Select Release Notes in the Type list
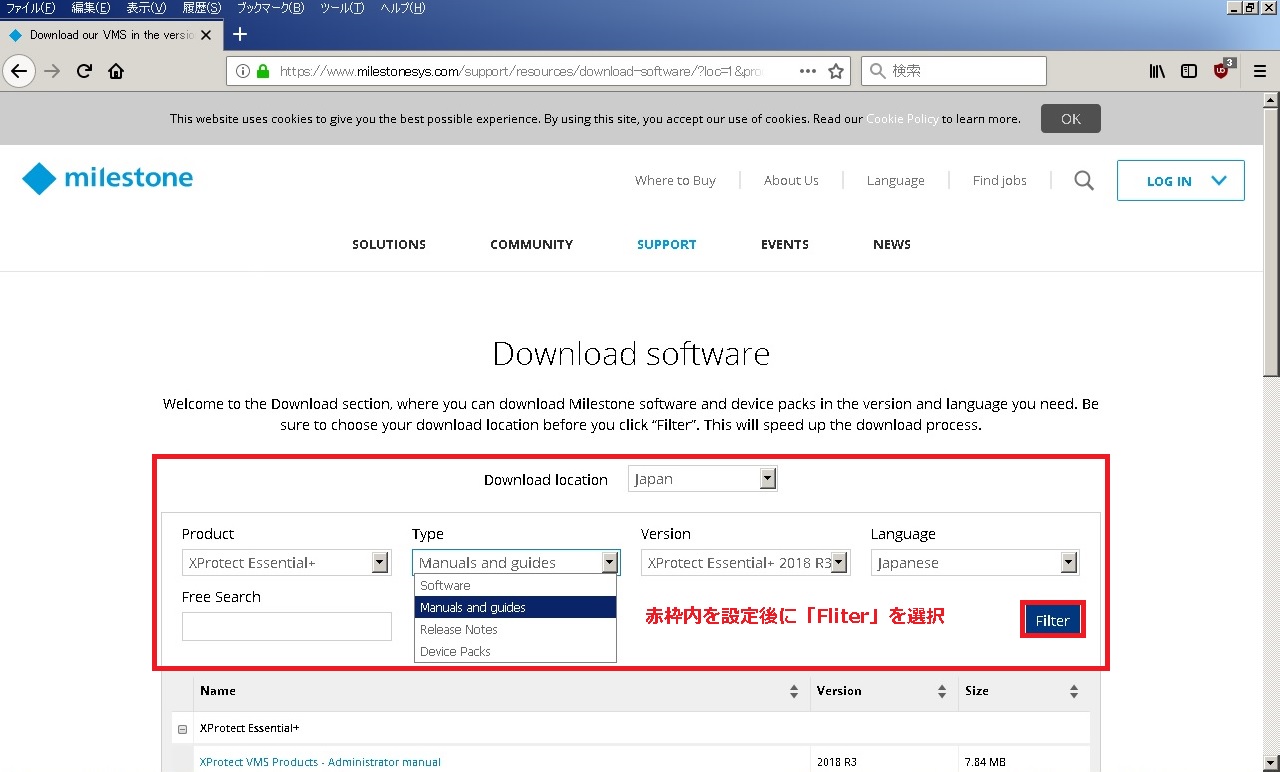 515,630
